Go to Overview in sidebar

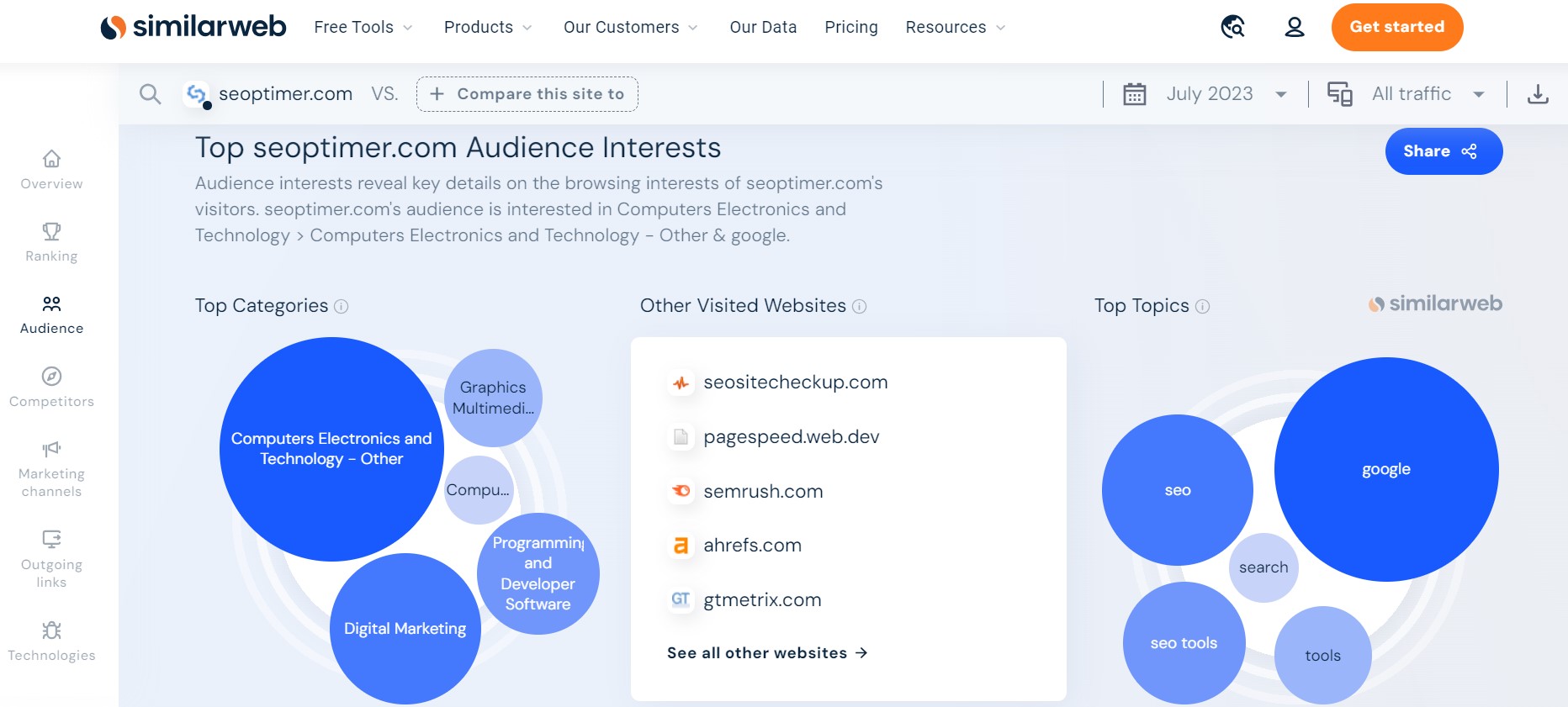click(51, 170)
